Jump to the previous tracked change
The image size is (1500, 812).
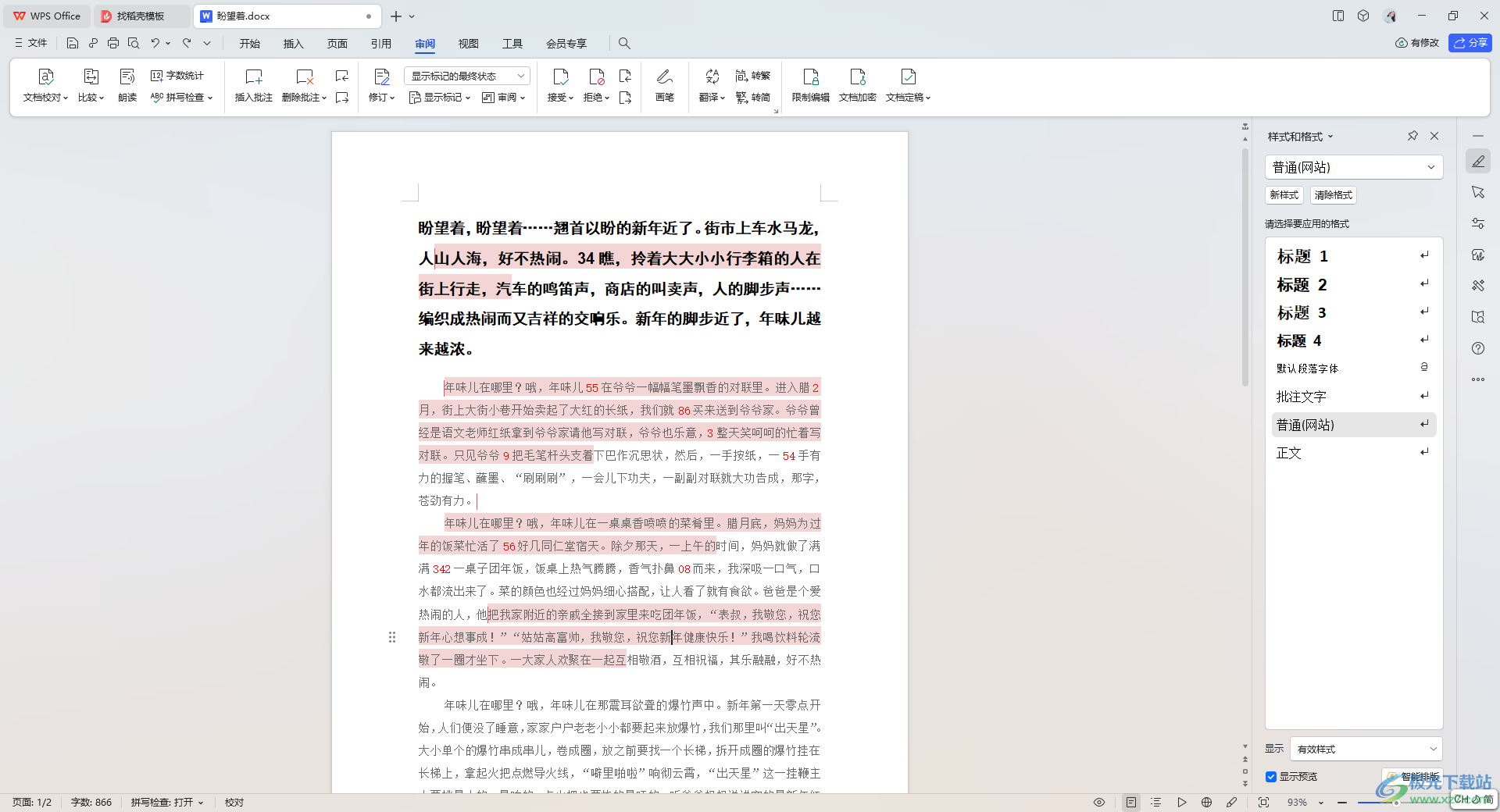coord(625,76)
